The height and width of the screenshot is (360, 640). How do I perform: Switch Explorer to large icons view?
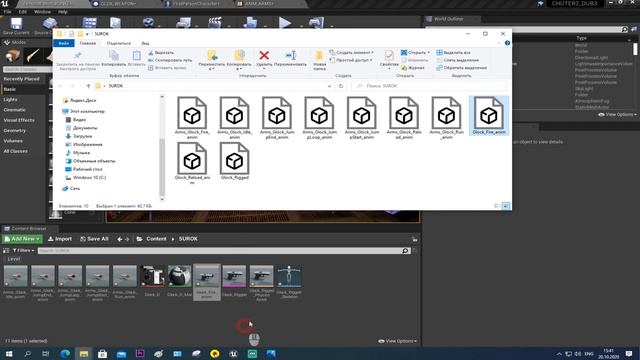click(x=506, y=206)
